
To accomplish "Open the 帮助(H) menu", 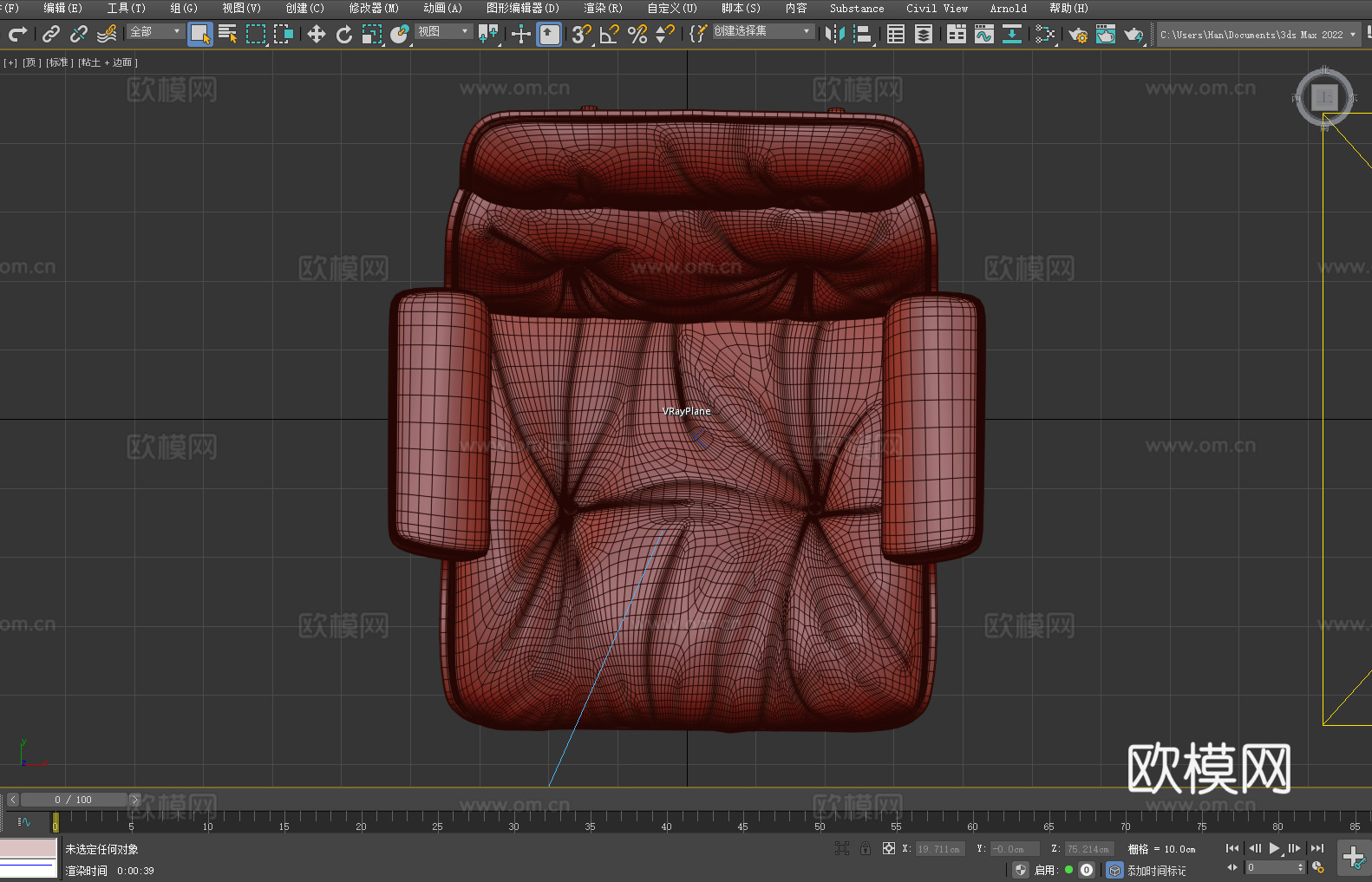I will tap(1068, 8).
